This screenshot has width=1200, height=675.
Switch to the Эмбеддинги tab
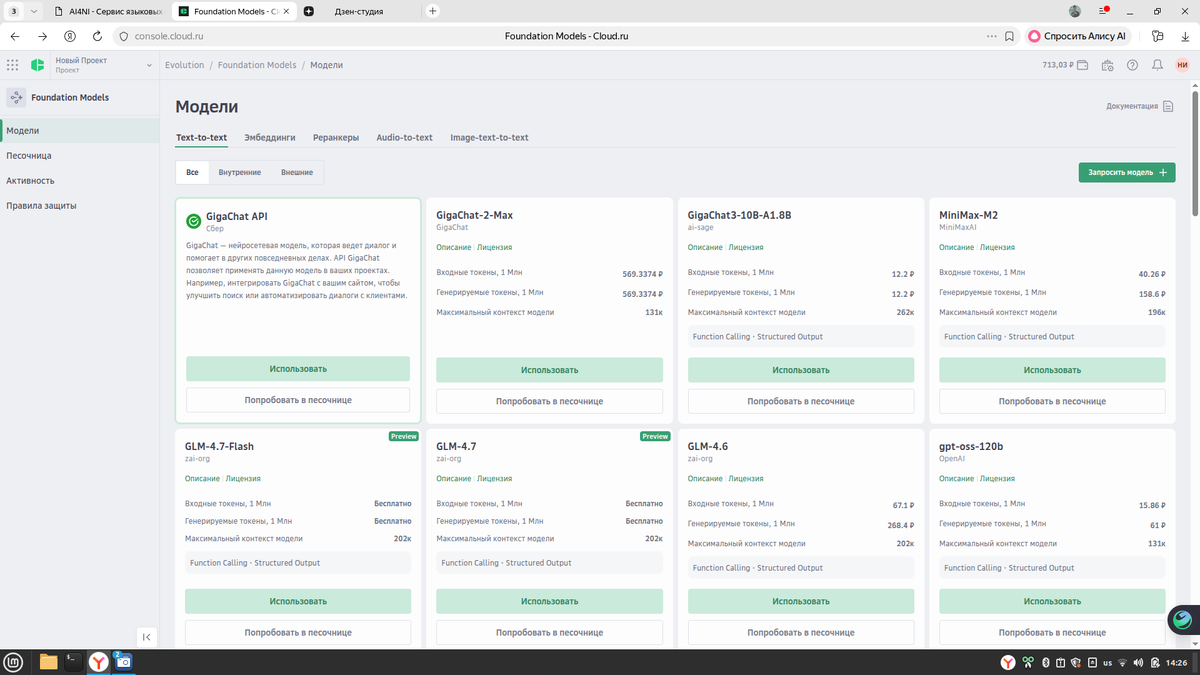click(270, 137)
